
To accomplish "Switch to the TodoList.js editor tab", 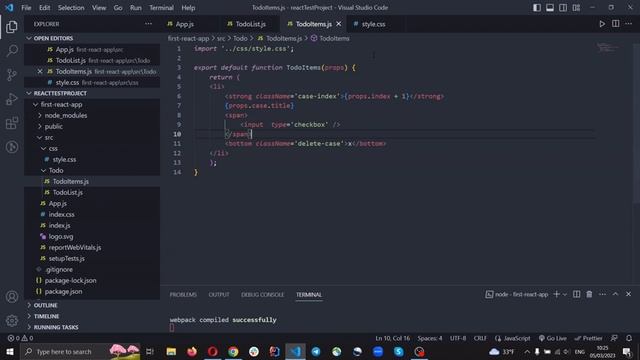I will pos(250,24).
